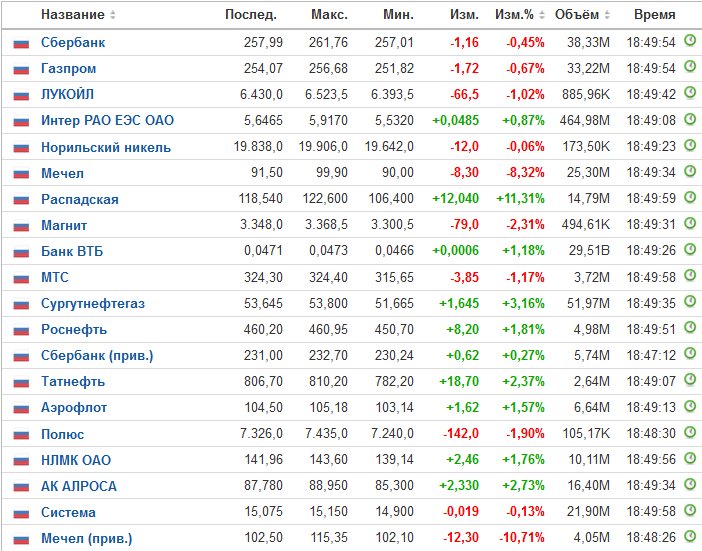Click the clock icon in the МТС row

click(x=690, y=275)
